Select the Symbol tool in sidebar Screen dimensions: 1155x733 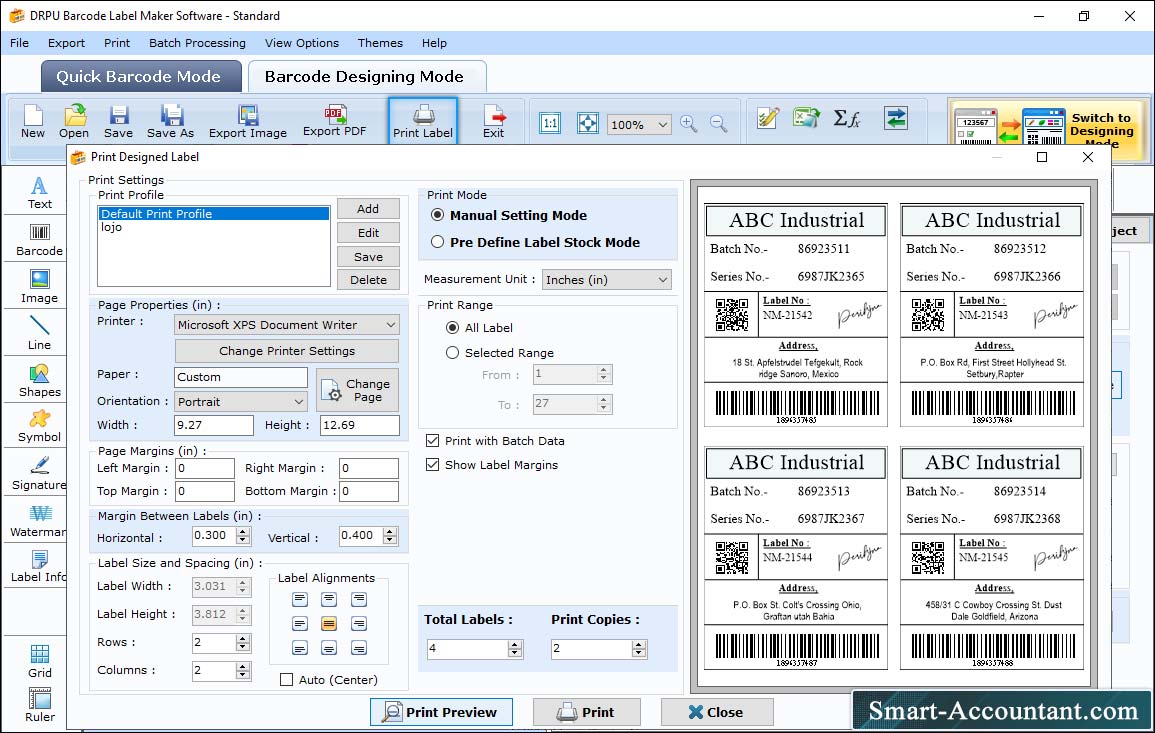(39, 426)
